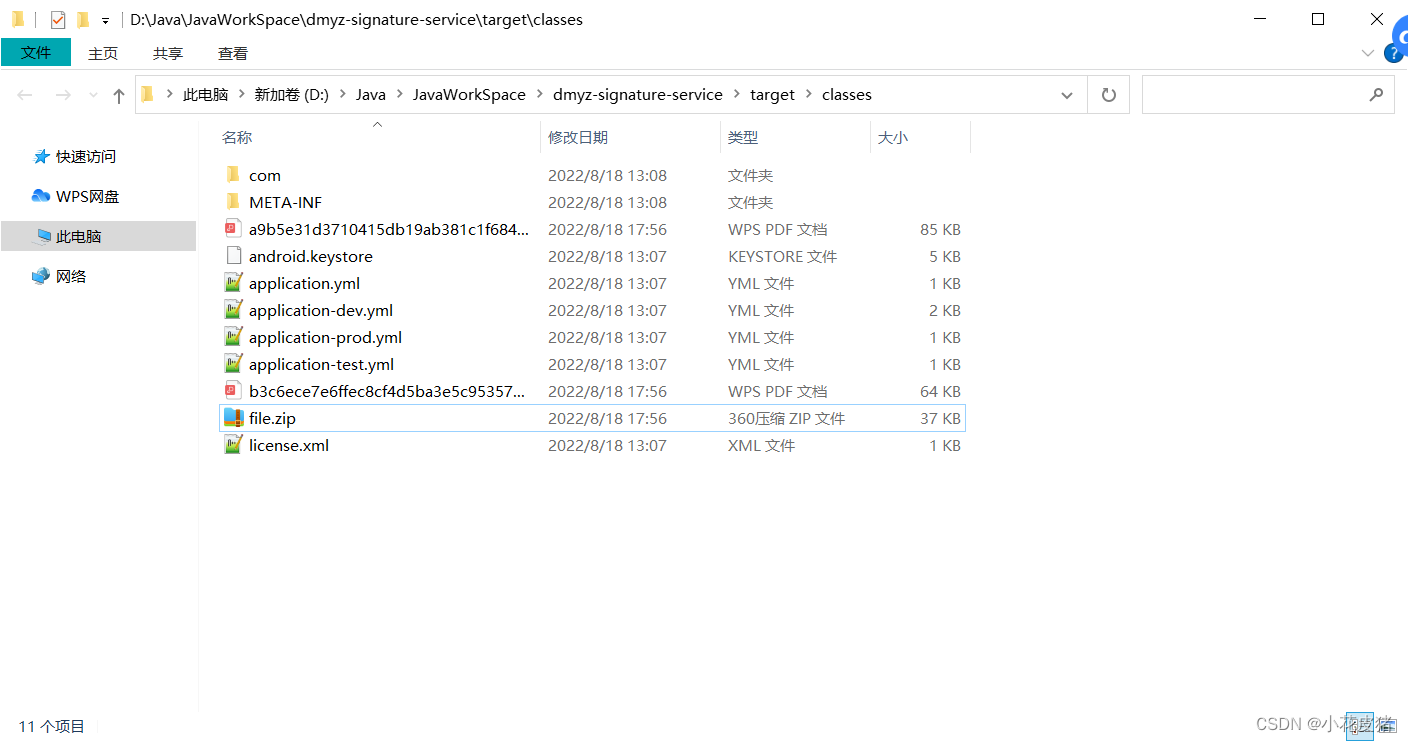Click the application-prod.yml file icon
1408x742 pixels.
click(x=233, y=337)
